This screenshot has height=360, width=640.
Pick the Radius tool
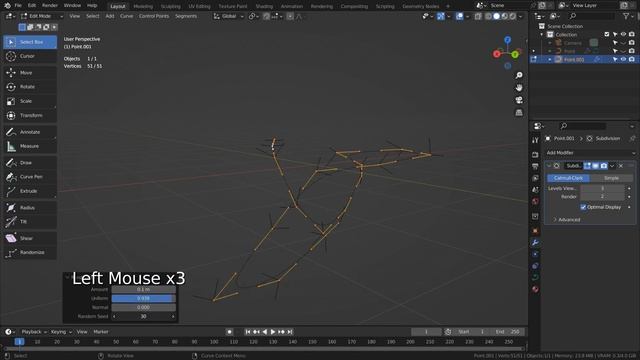(x=30, y=208)
